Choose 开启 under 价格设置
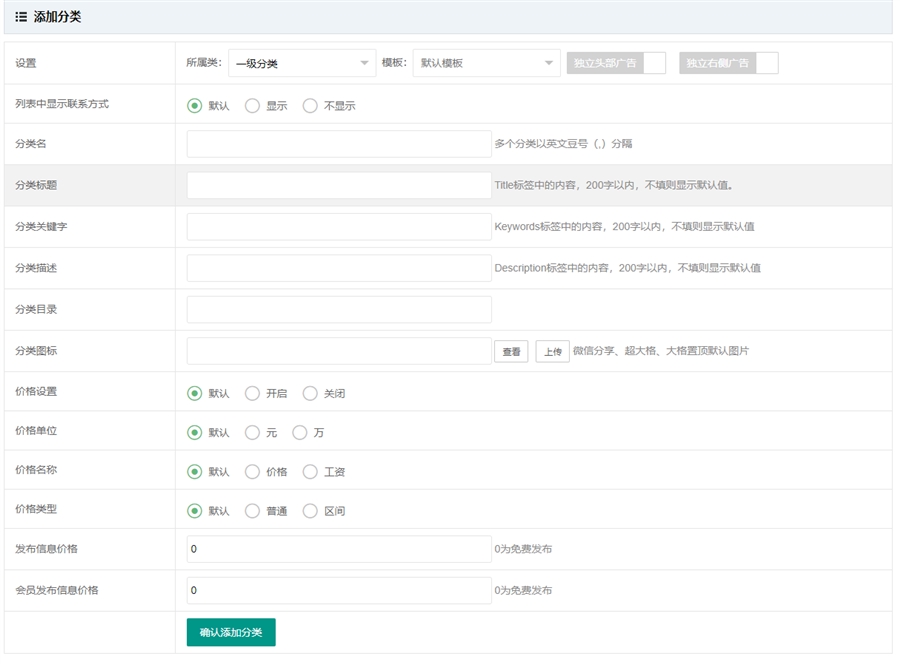This screenshot has width=900, height=664. click(252, 393)
